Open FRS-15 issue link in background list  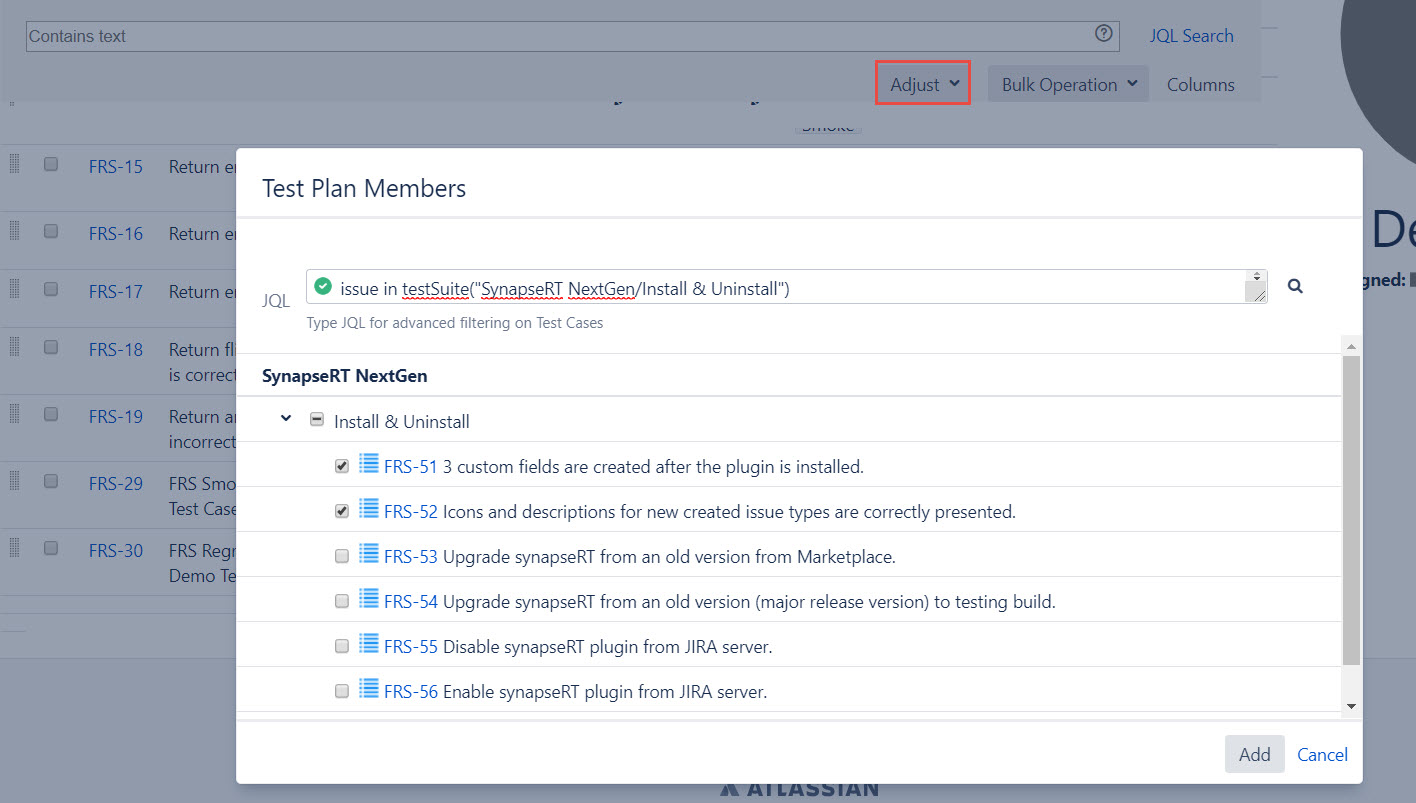[116, 167]
